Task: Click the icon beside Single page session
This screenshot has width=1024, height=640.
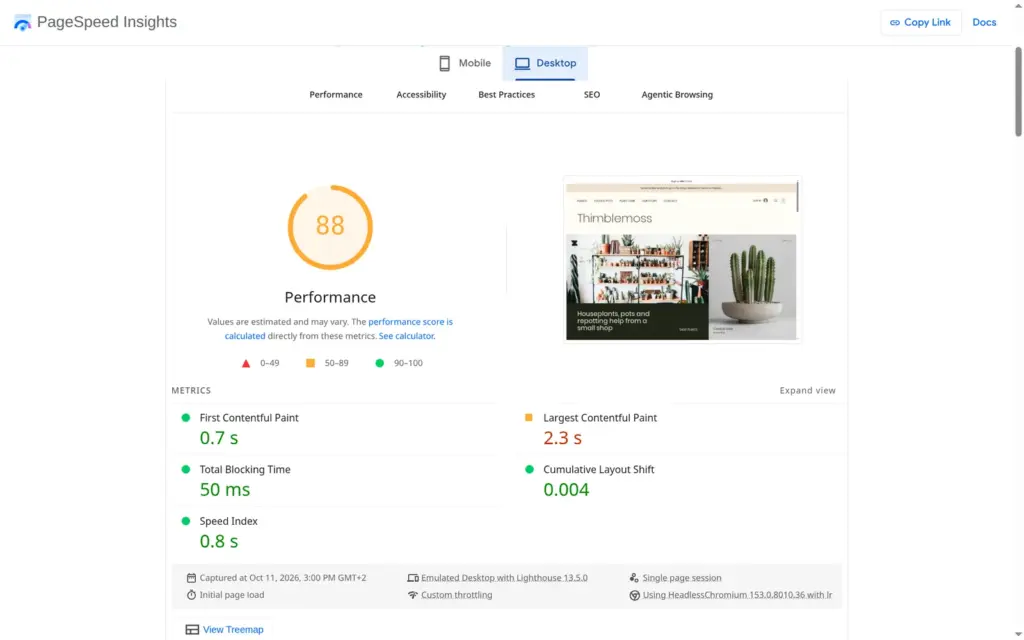Action: click(x=634, y=578)
